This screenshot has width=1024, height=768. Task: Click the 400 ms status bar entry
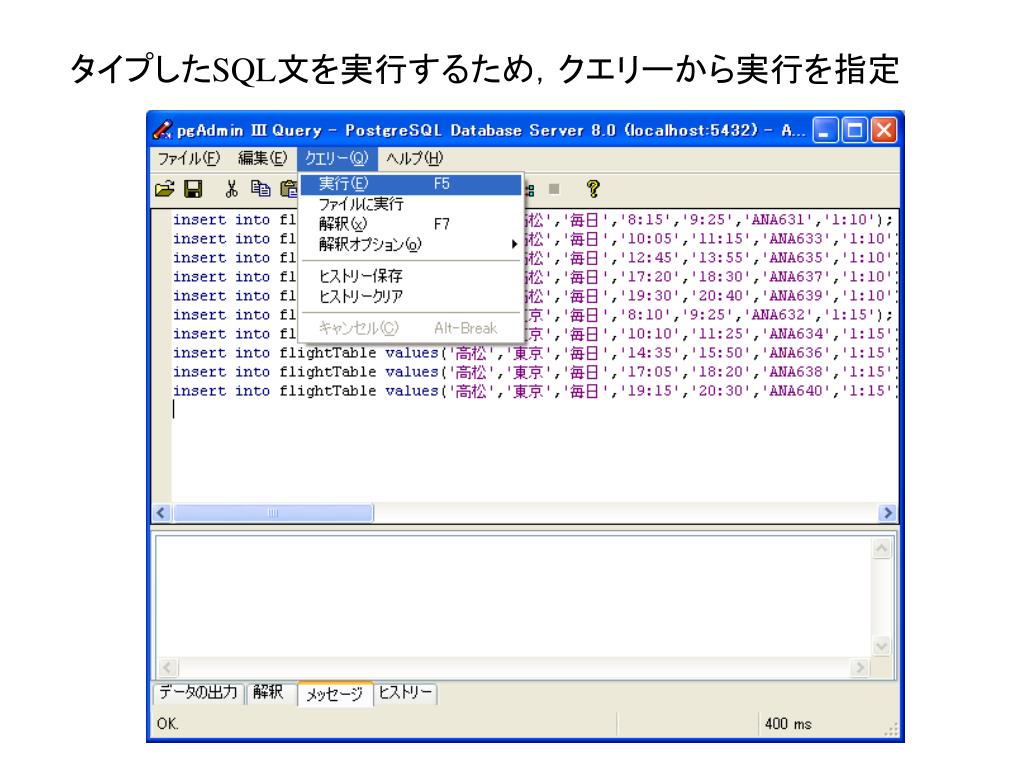788,724
